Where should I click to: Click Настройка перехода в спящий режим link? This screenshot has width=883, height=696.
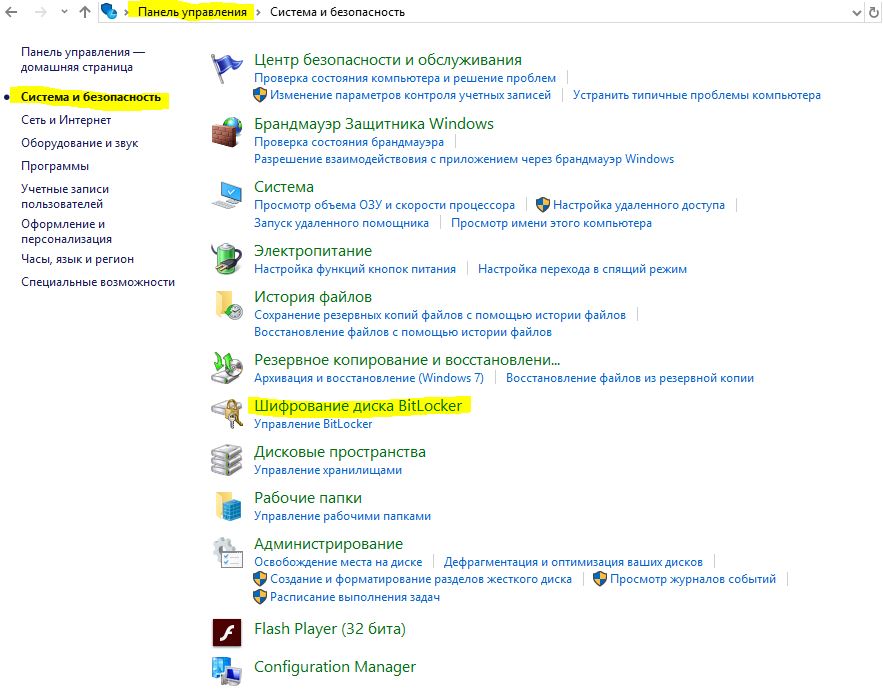[582, 269]
